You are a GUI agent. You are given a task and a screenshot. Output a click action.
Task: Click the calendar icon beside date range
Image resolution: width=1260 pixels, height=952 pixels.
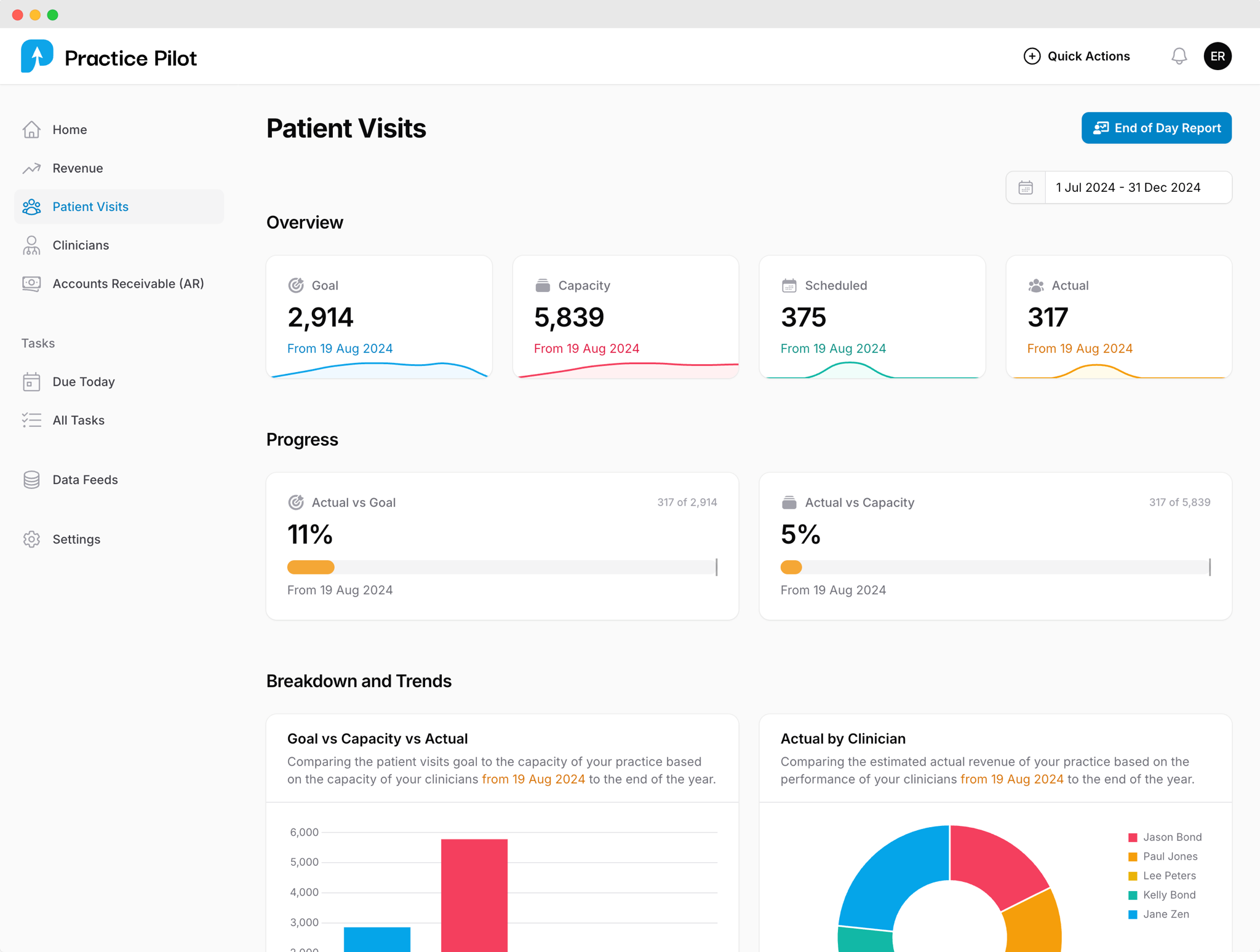(x=1026, y=188)
